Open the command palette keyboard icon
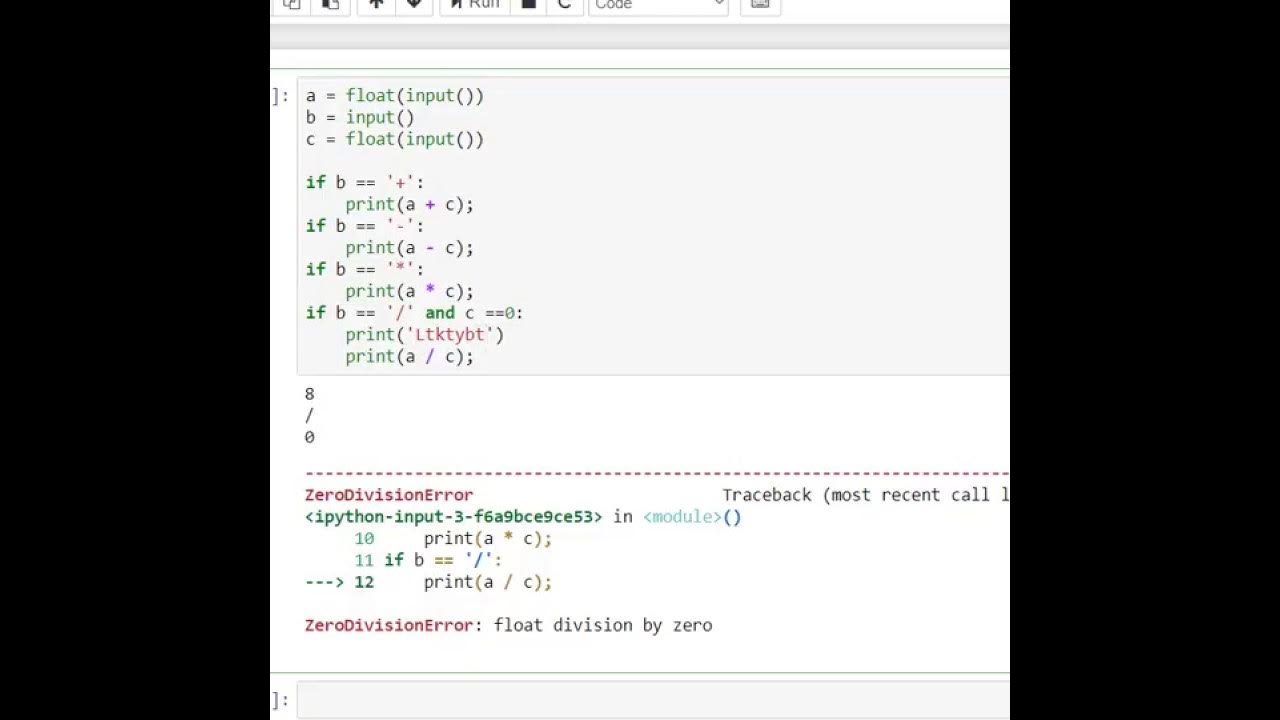The width and height of the screenshot is (1280, 720). 760,4
